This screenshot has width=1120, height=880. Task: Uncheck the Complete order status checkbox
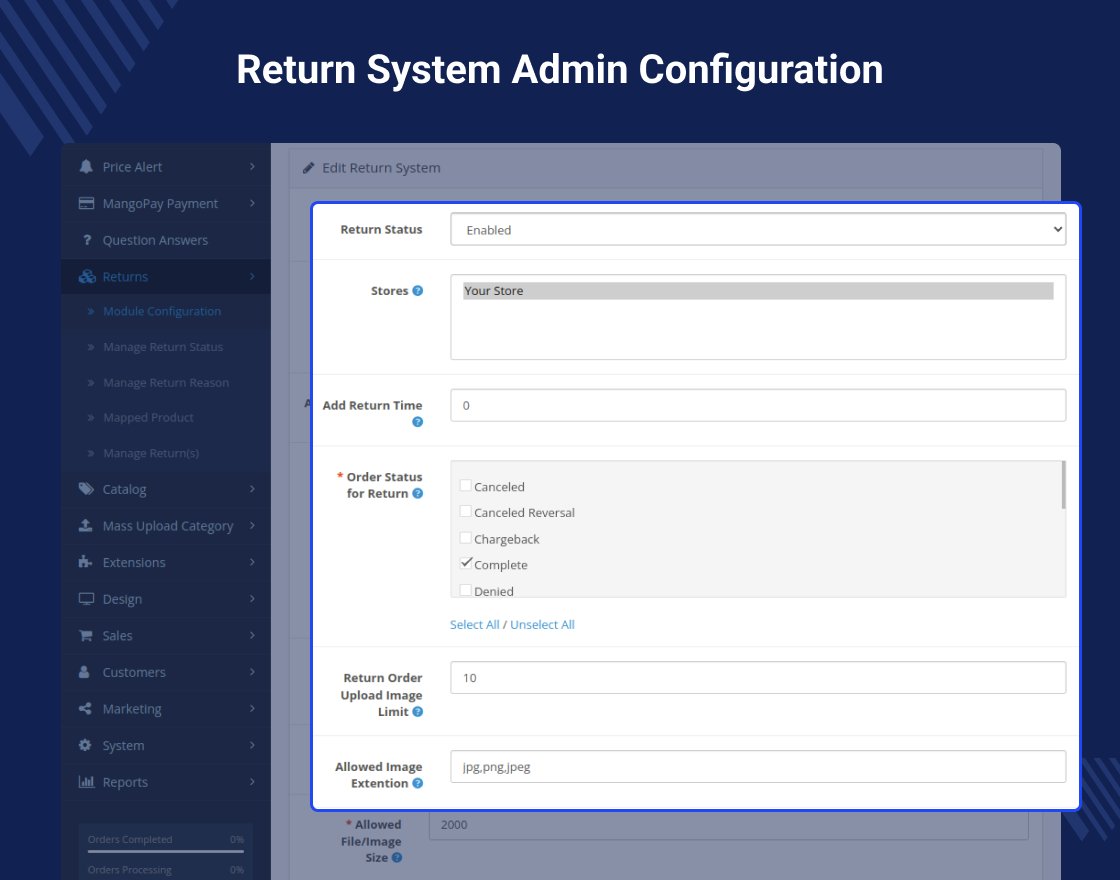pos(466,564)
